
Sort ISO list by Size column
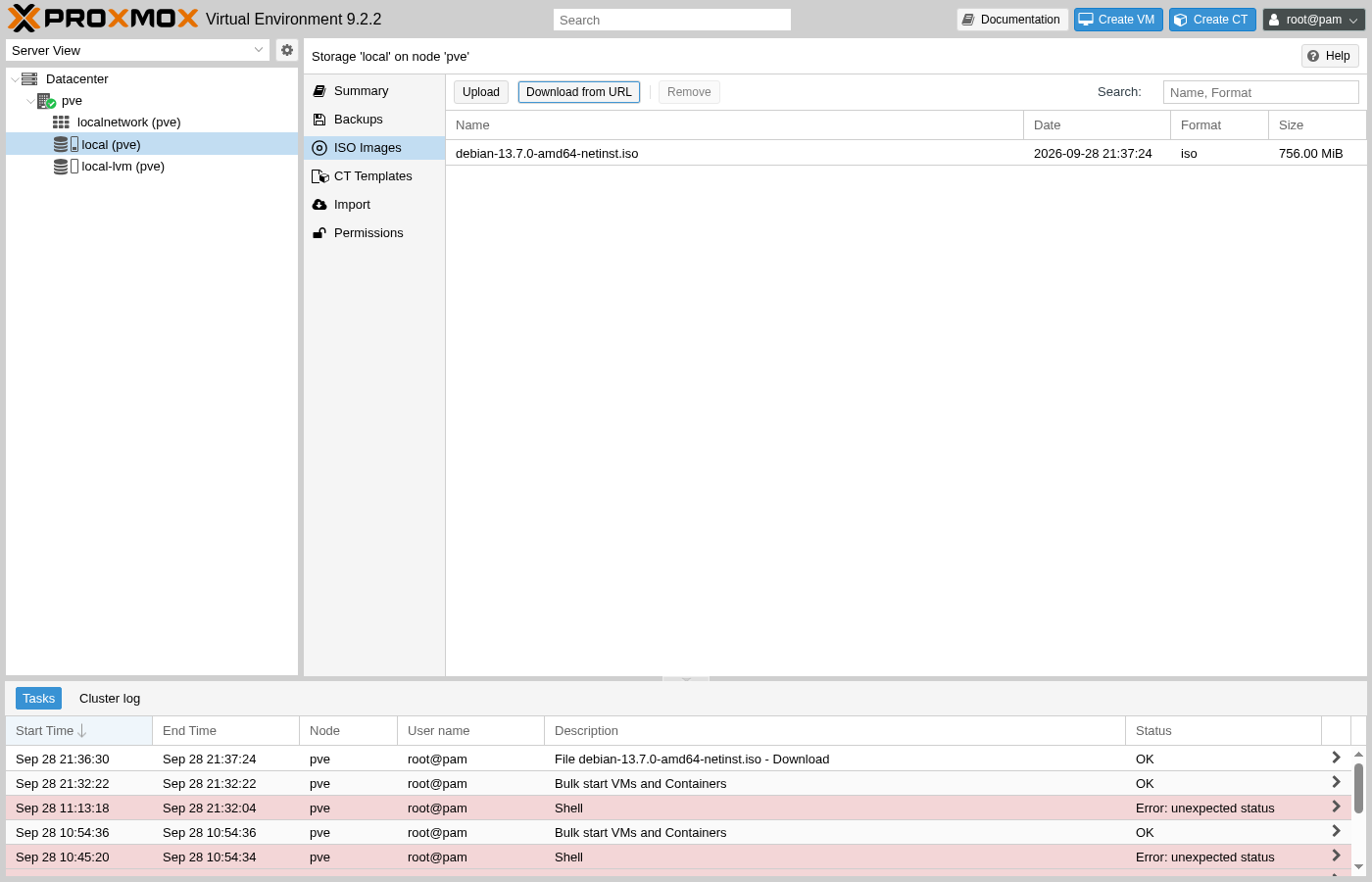1318,125
